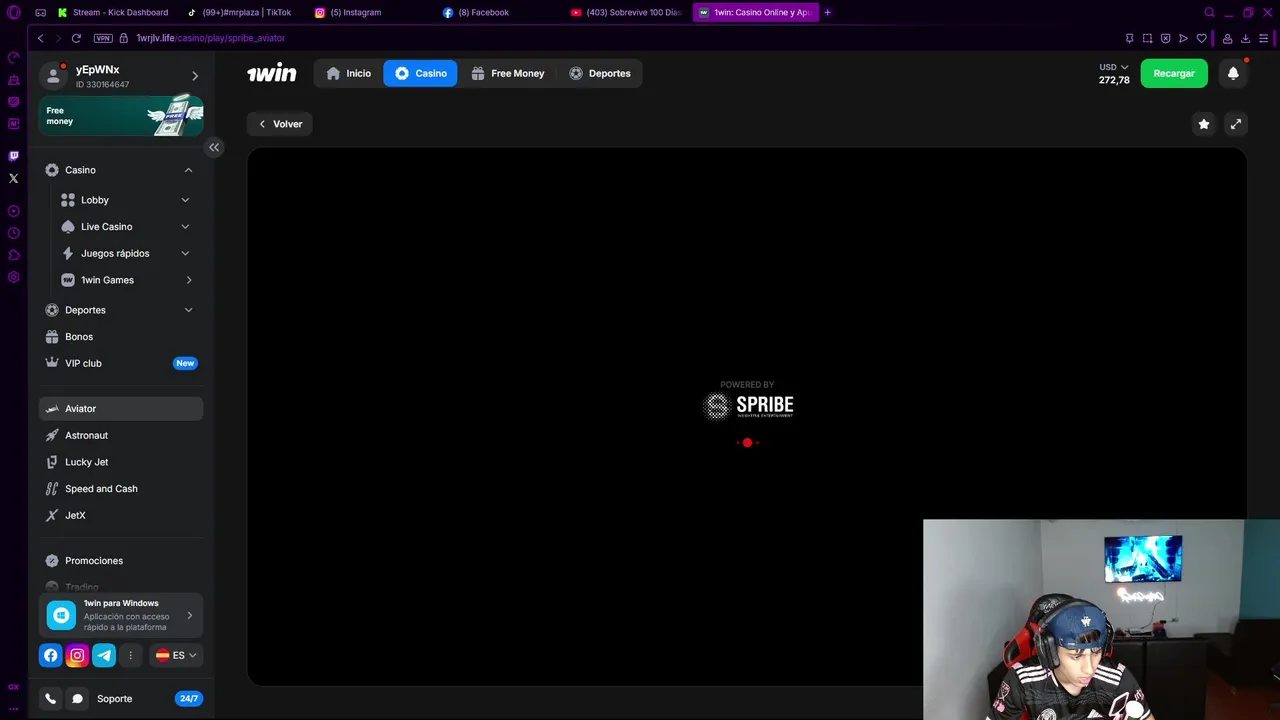Open the yEpWNx profile arrow
Screen dimensions: 1280x720
pyautogui.click(x=195, y=76)
